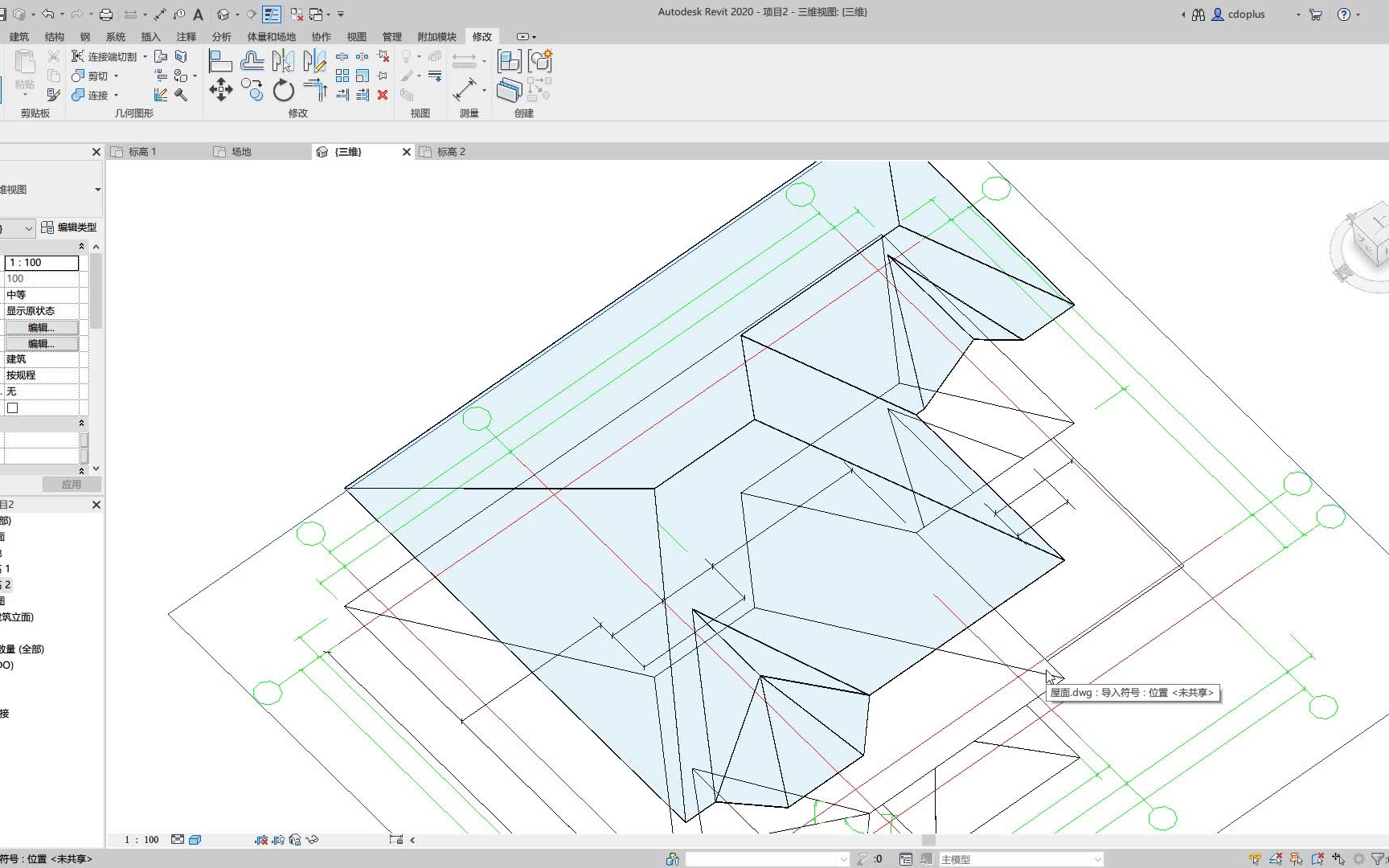Open the cdoplus account dropdown

1298,14
